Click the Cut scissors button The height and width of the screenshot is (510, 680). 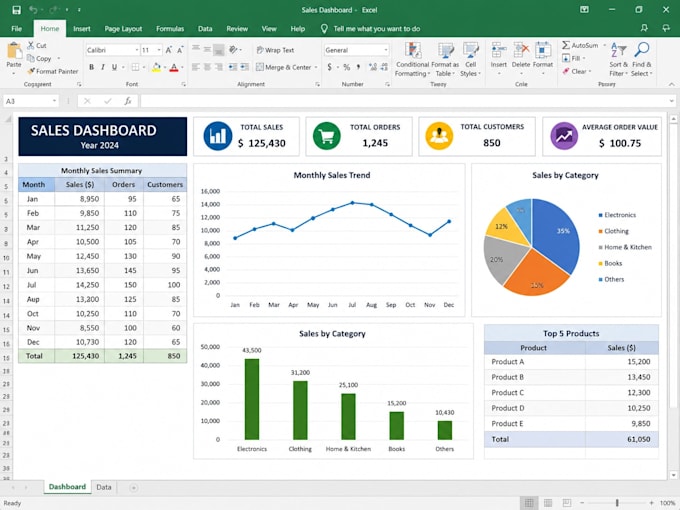(37, 45)
